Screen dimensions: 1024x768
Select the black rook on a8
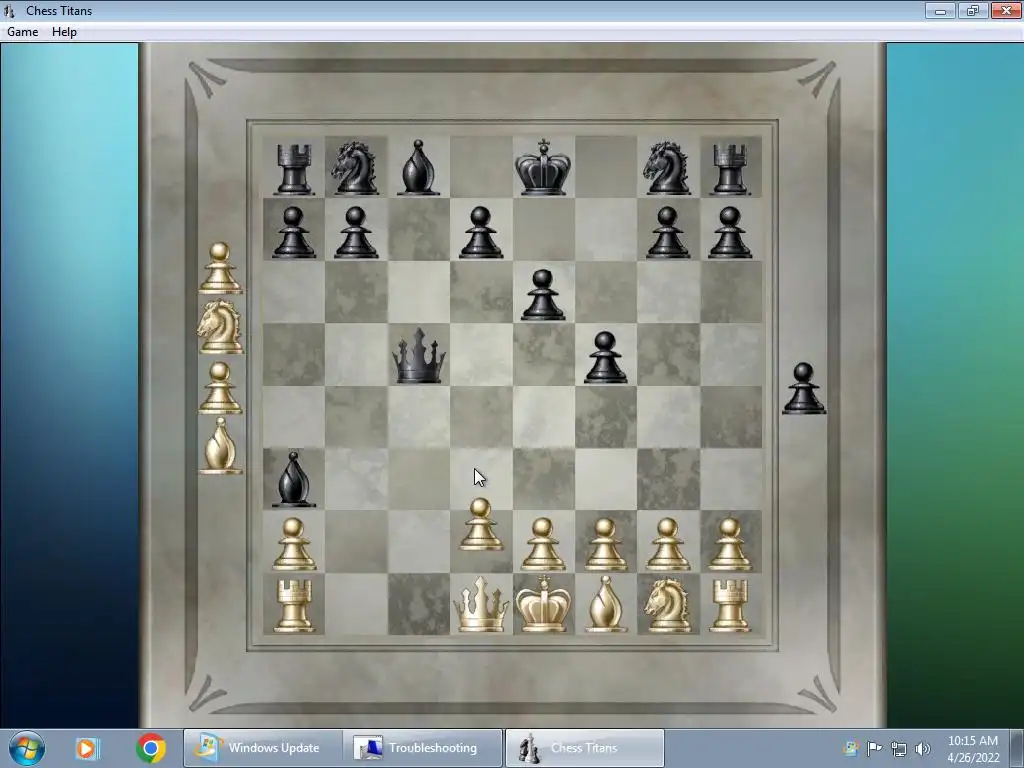293,169
